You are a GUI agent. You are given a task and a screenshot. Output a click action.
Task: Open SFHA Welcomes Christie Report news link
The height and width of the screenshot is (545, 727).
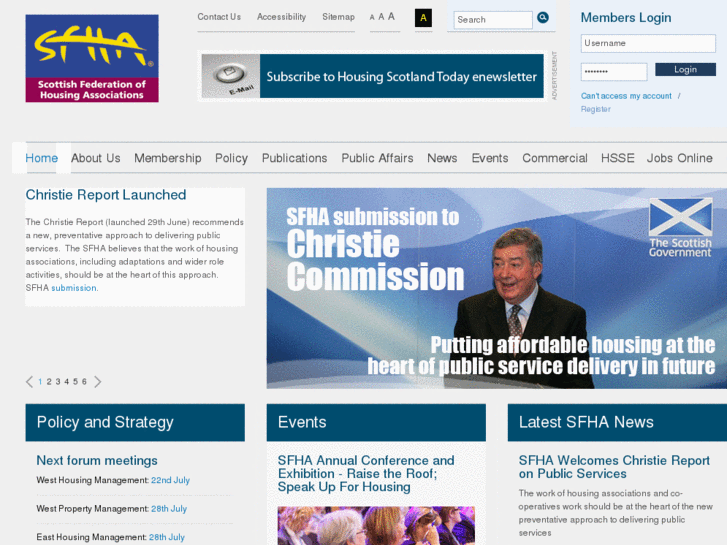614,467
